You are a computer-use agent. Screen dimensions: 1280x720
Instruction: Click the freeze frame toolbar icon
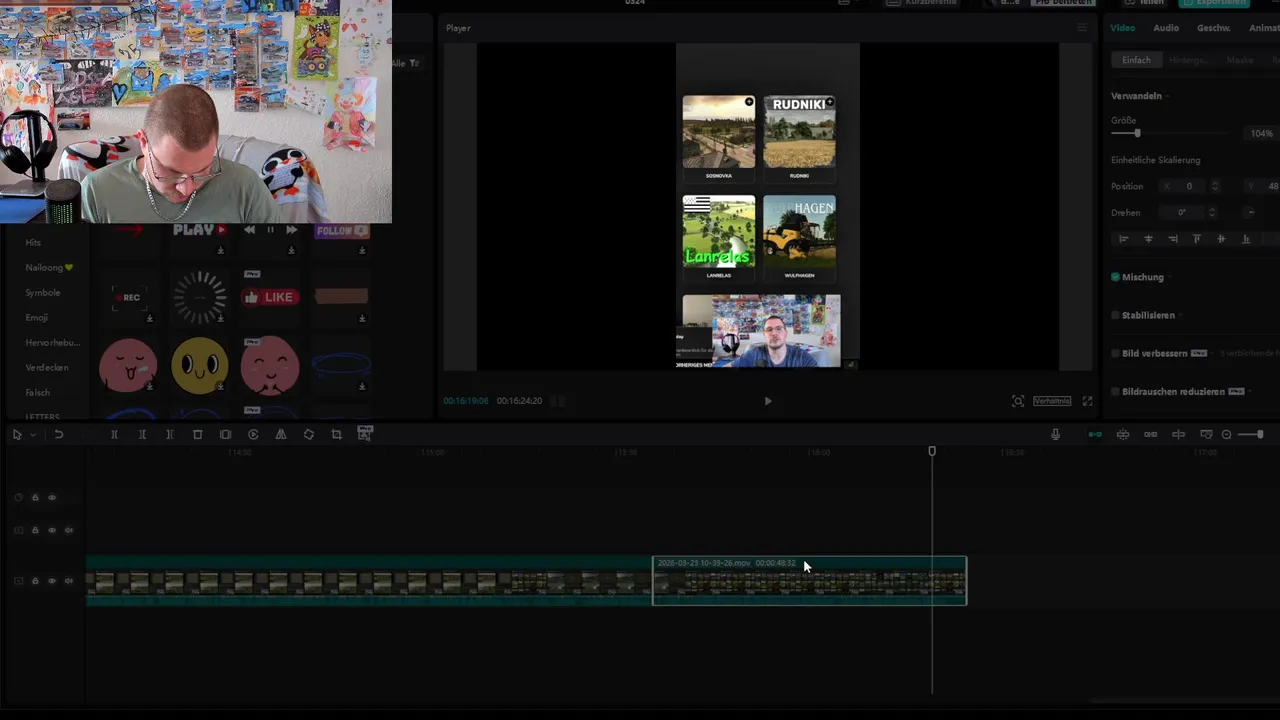click(225, 435)
